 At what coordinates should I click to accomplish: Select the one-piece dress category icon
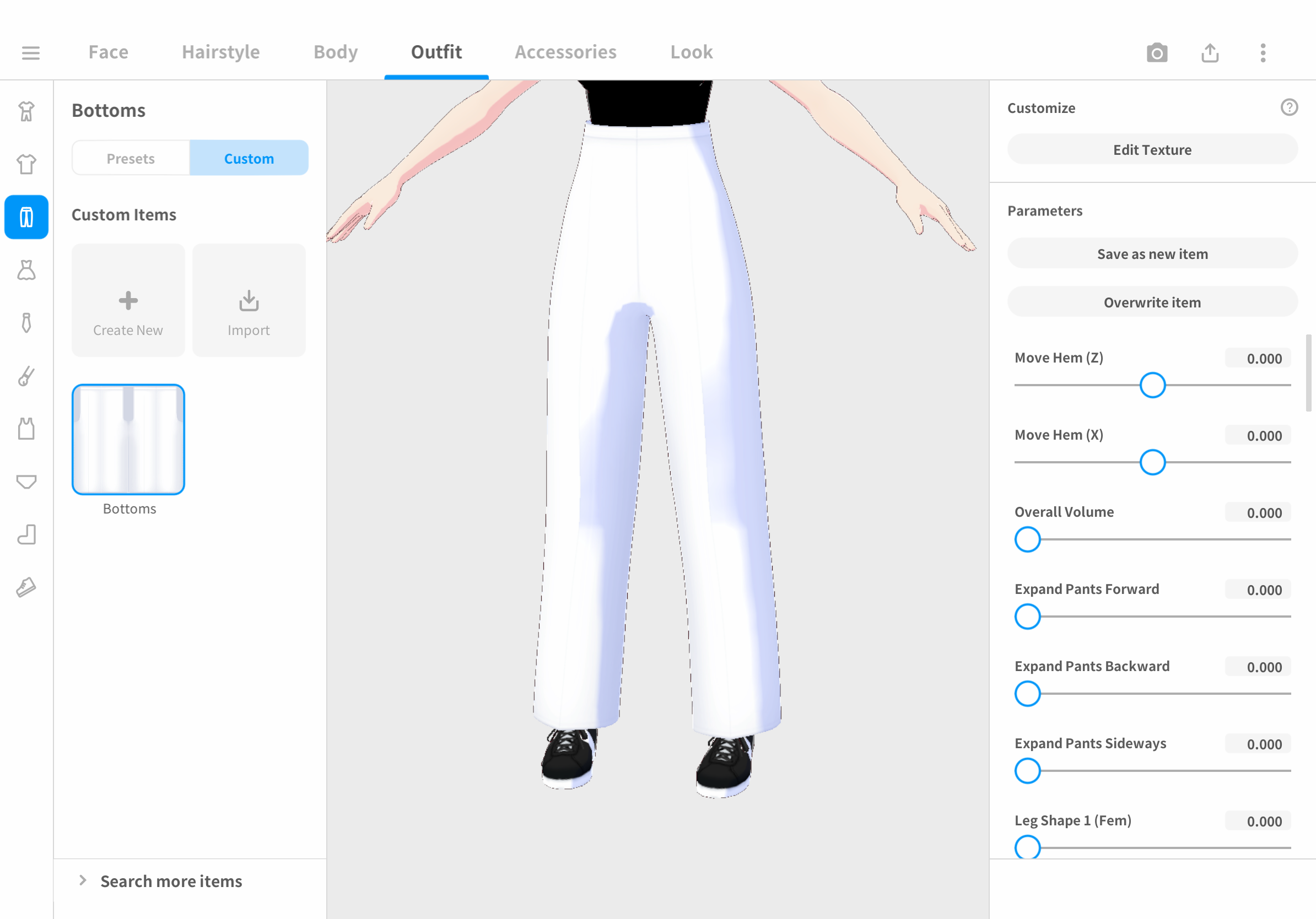(x=26, y=270)
